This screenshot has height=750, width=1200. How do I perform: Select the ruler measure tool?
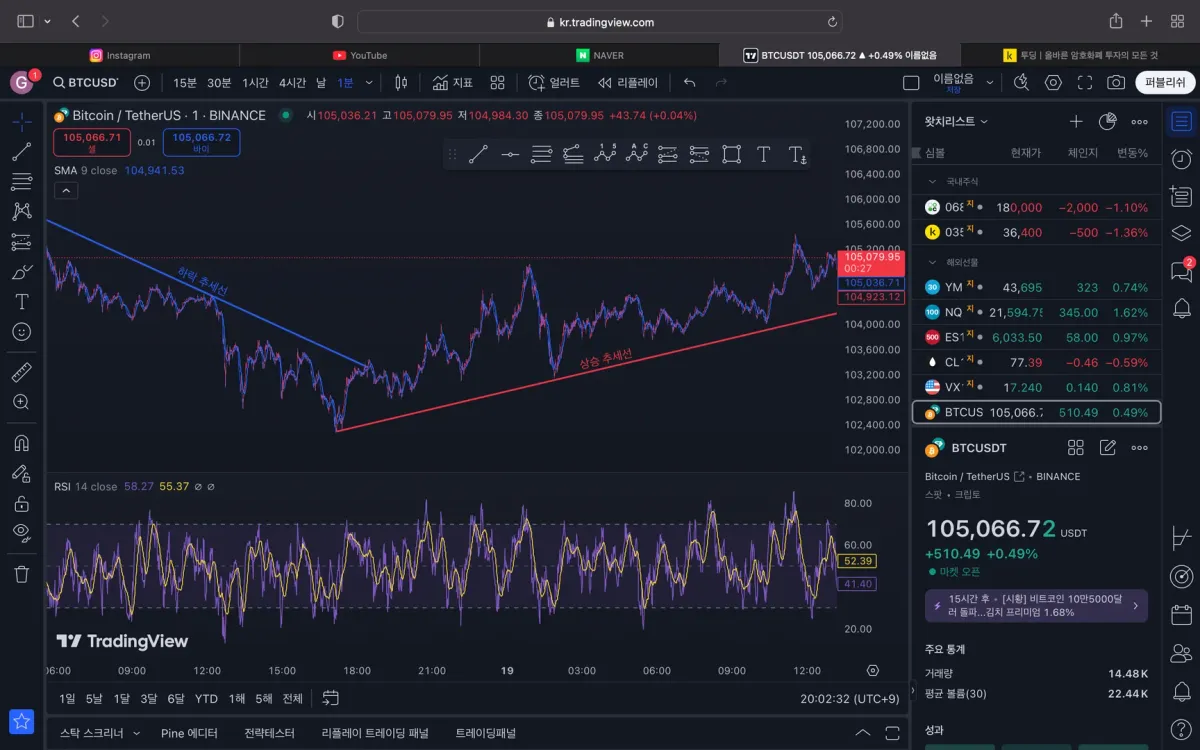(x=21, y=372)
